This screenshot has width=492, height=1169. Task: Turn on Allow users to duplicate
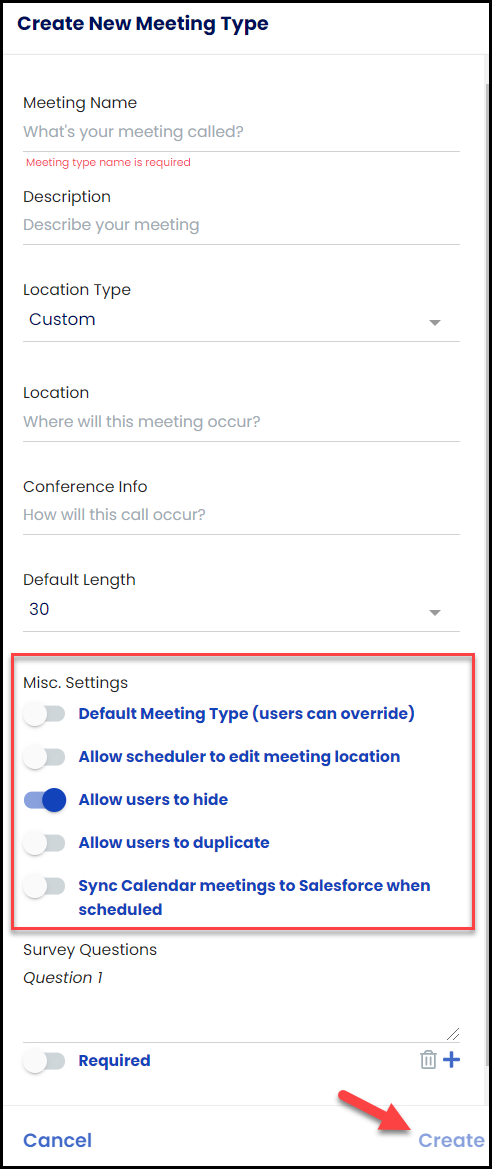pos(44,843)
